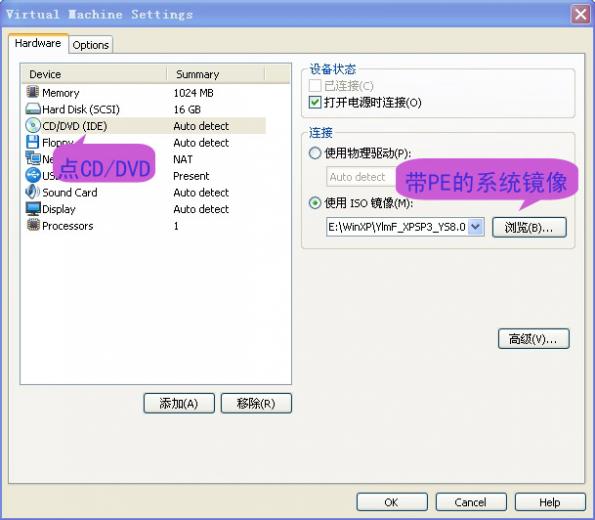Click the 浏览(B)... browse button
Screen dimensions: 595x520
(529, 227)
